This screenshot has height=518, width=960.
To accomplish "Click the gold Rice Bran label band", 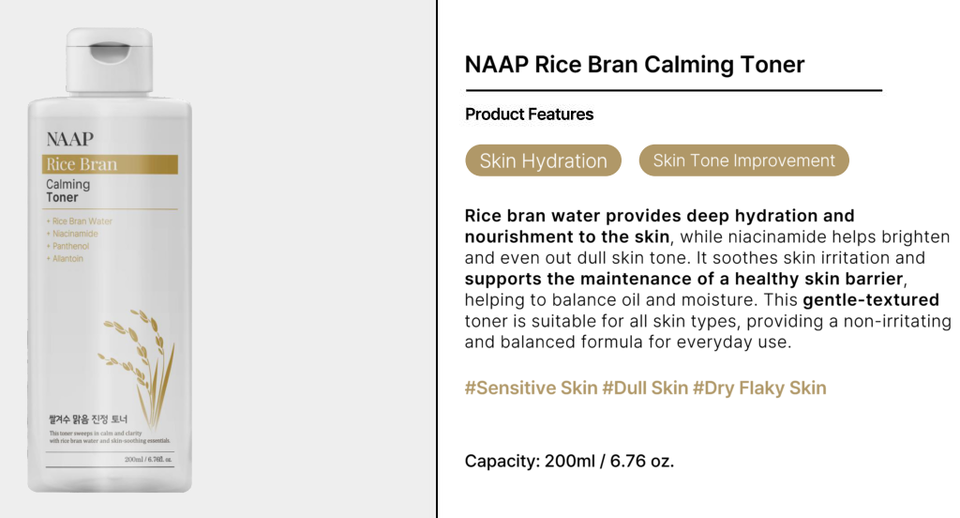I will pos(110,165).
